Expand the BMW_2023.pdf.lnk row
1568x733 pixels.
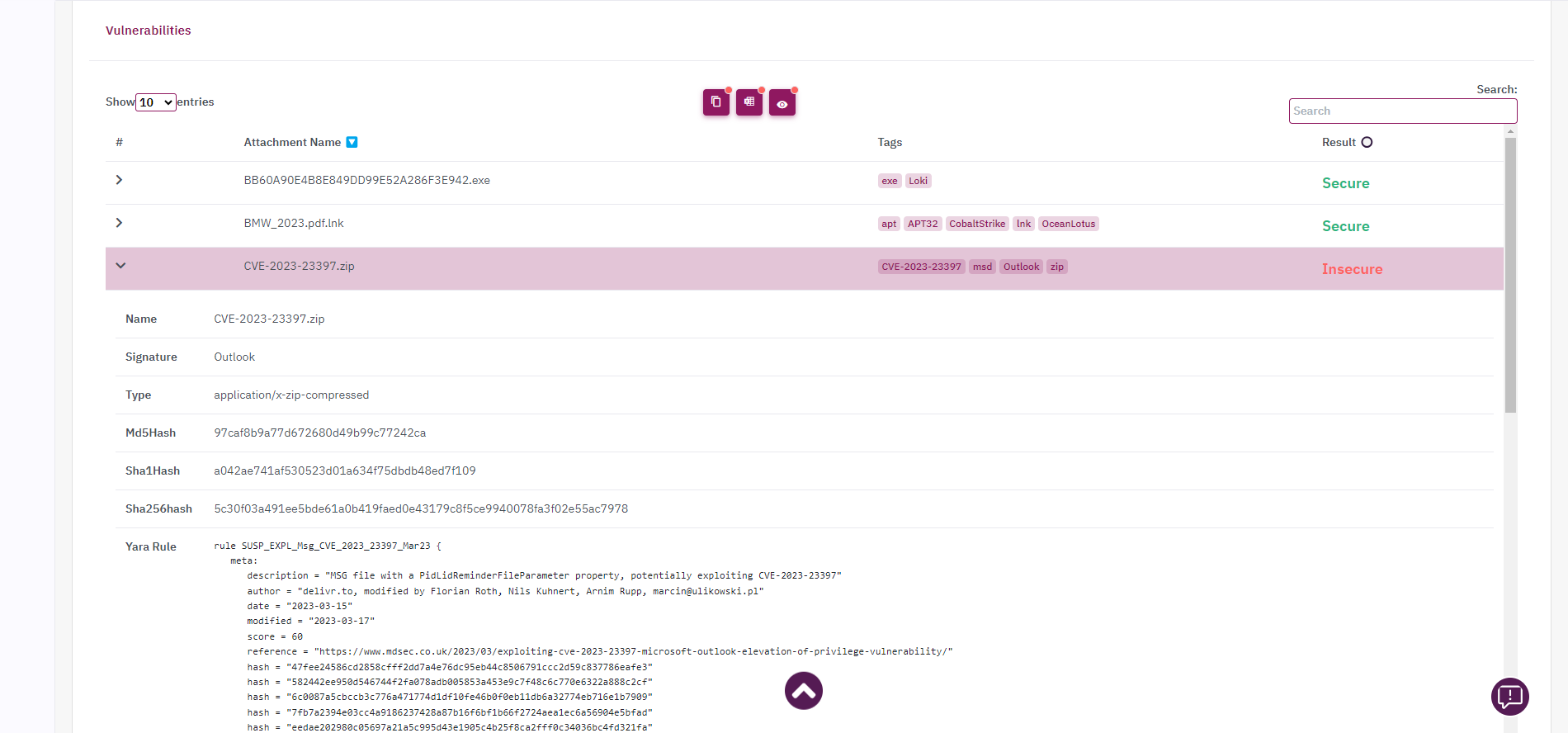[119, 223]
